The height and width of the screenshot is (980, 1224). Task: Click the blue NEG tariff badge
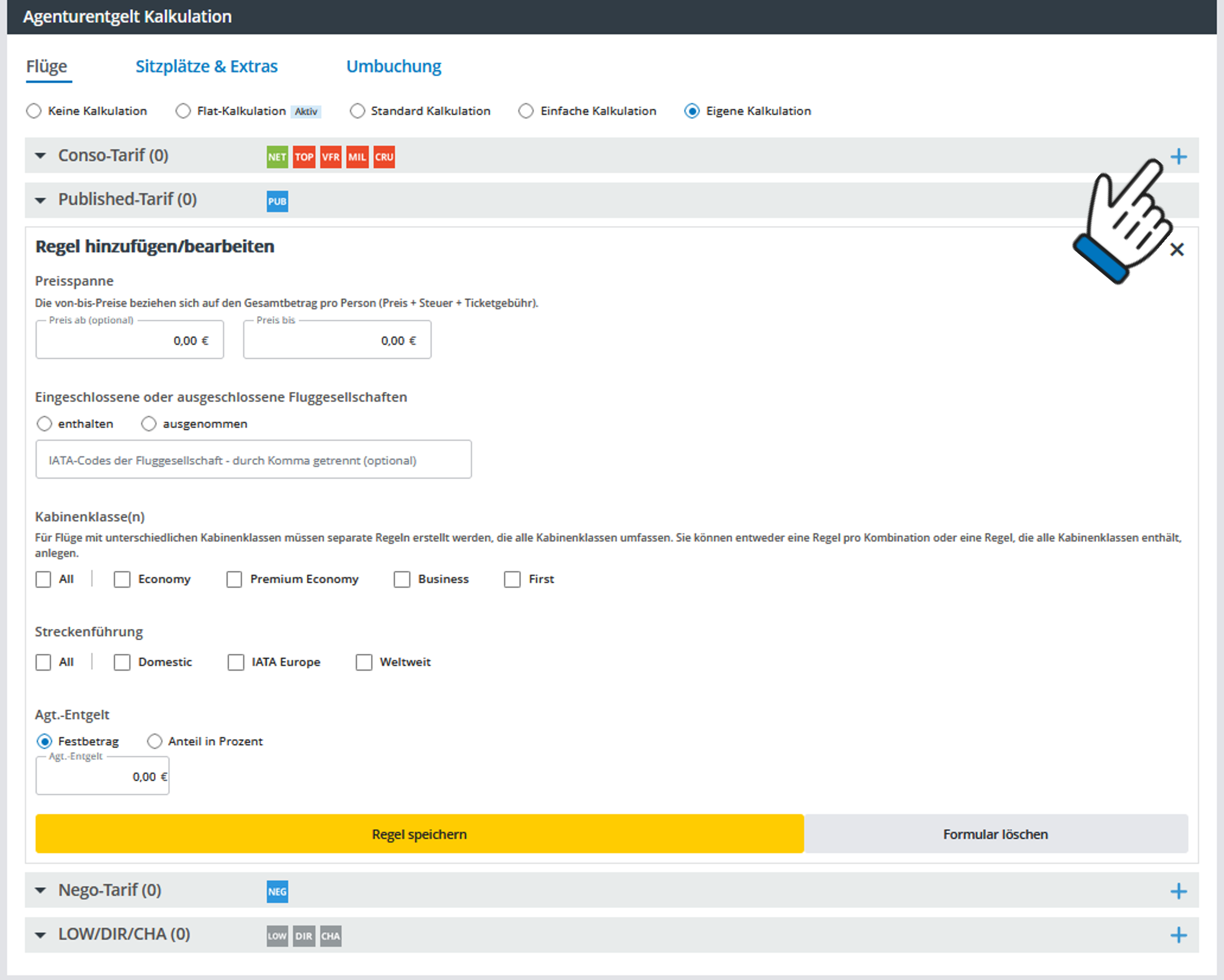[277, 892]
